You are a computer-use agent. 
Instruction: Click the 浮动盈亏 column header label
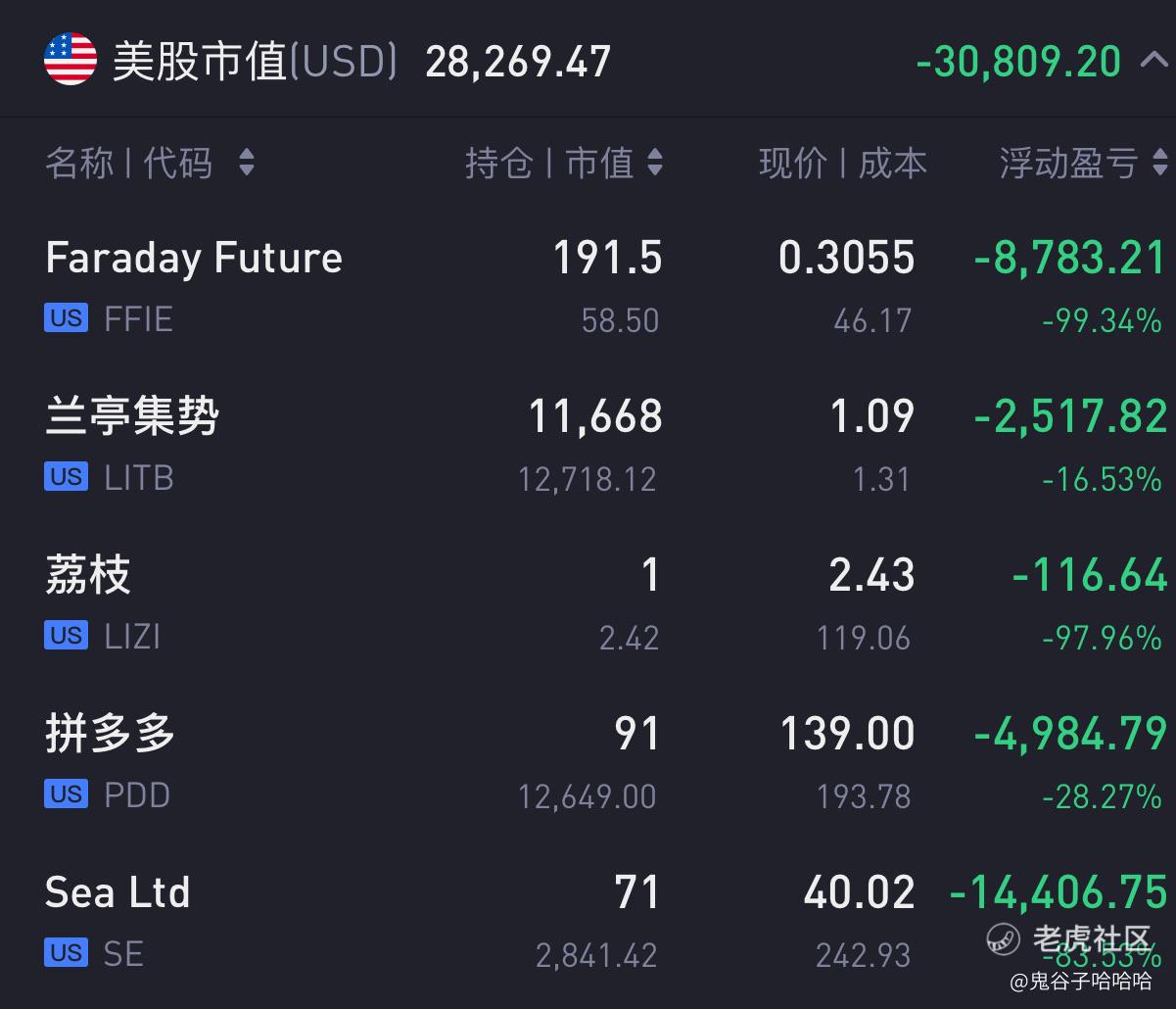pos(1069,163)
